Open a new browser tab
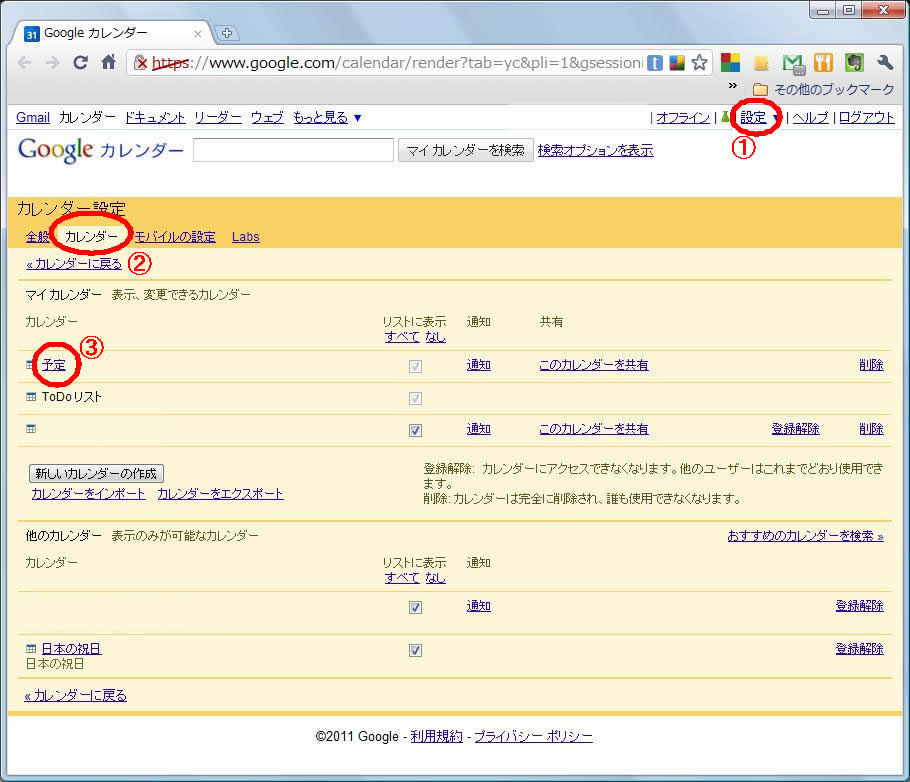This screenshot has width=910, height=782. (x=227, y=33)
